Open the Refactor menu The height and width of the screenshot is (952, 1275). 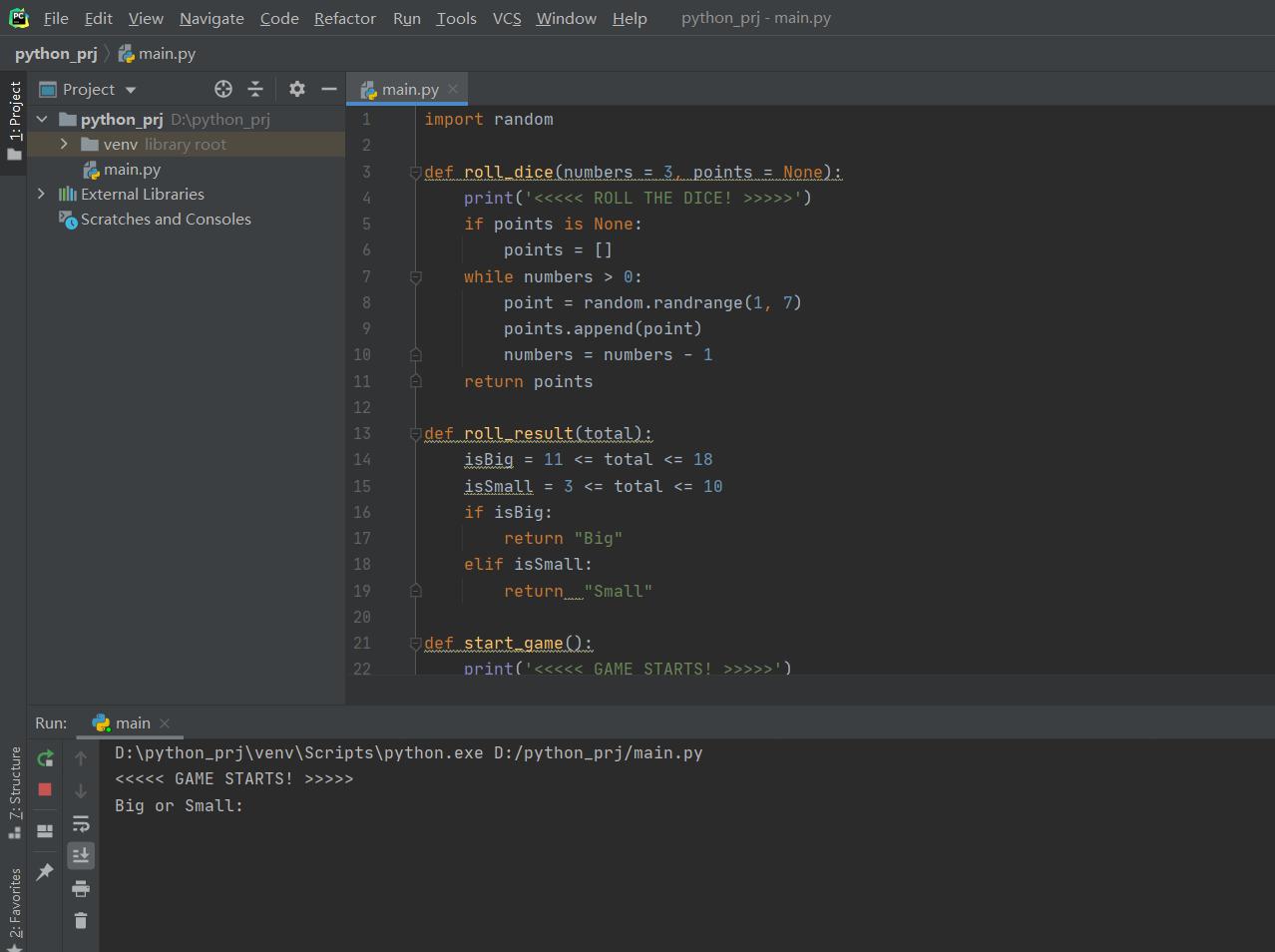pyautogui.click(x=344, y=18)
